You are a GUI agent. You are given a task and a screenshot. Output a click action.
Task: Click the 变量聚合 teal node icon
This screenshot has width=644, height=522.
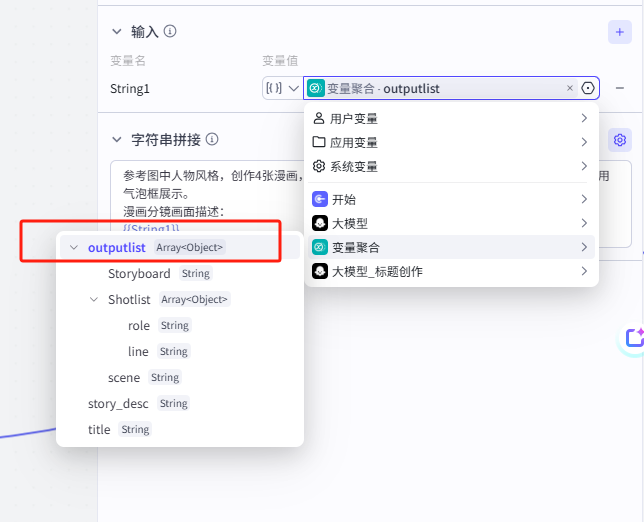coord(320,247)
